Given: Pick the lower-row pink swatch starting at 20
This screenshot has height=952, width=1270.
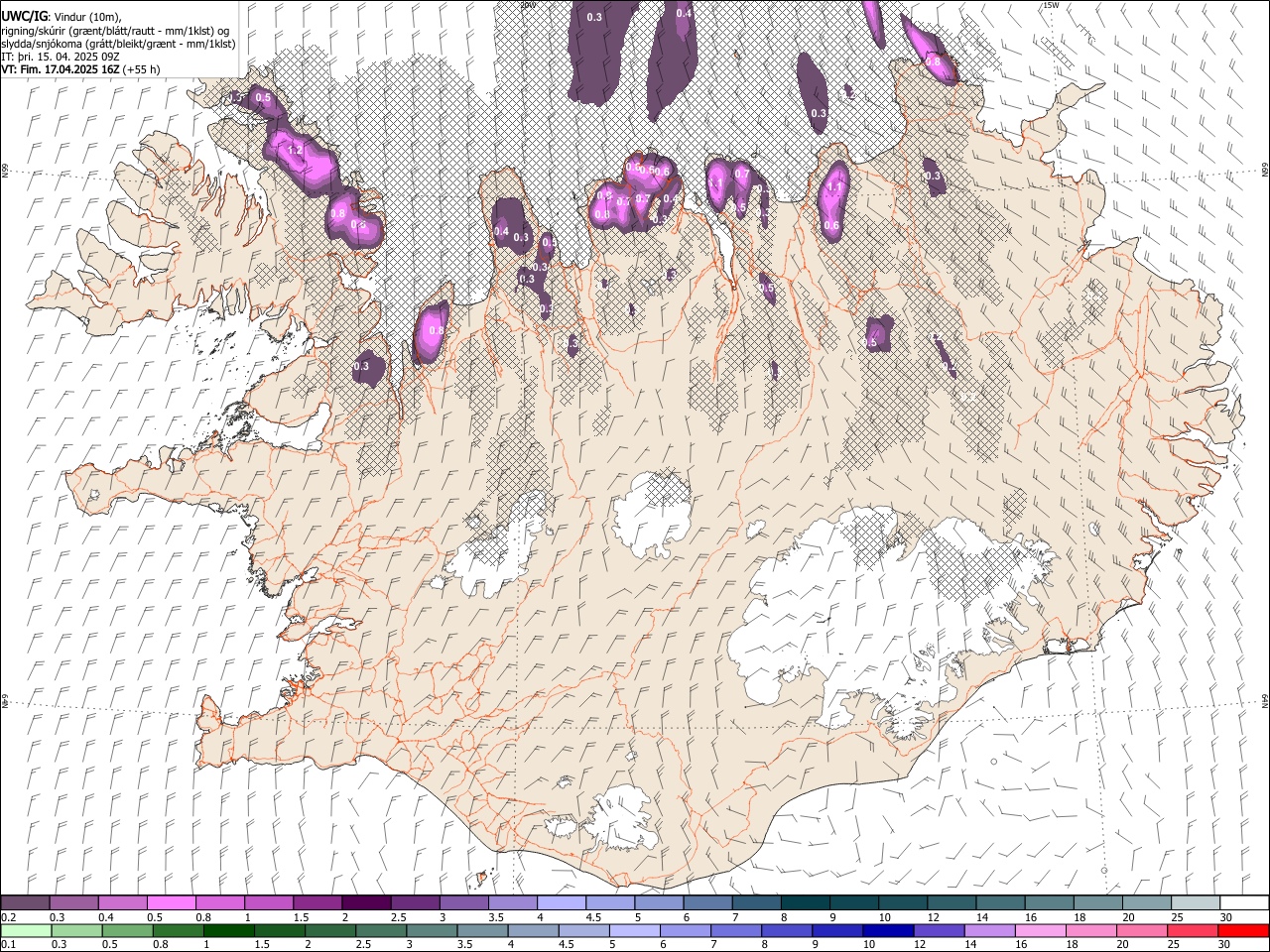Looking at the screenshot, I should 1141,931.
